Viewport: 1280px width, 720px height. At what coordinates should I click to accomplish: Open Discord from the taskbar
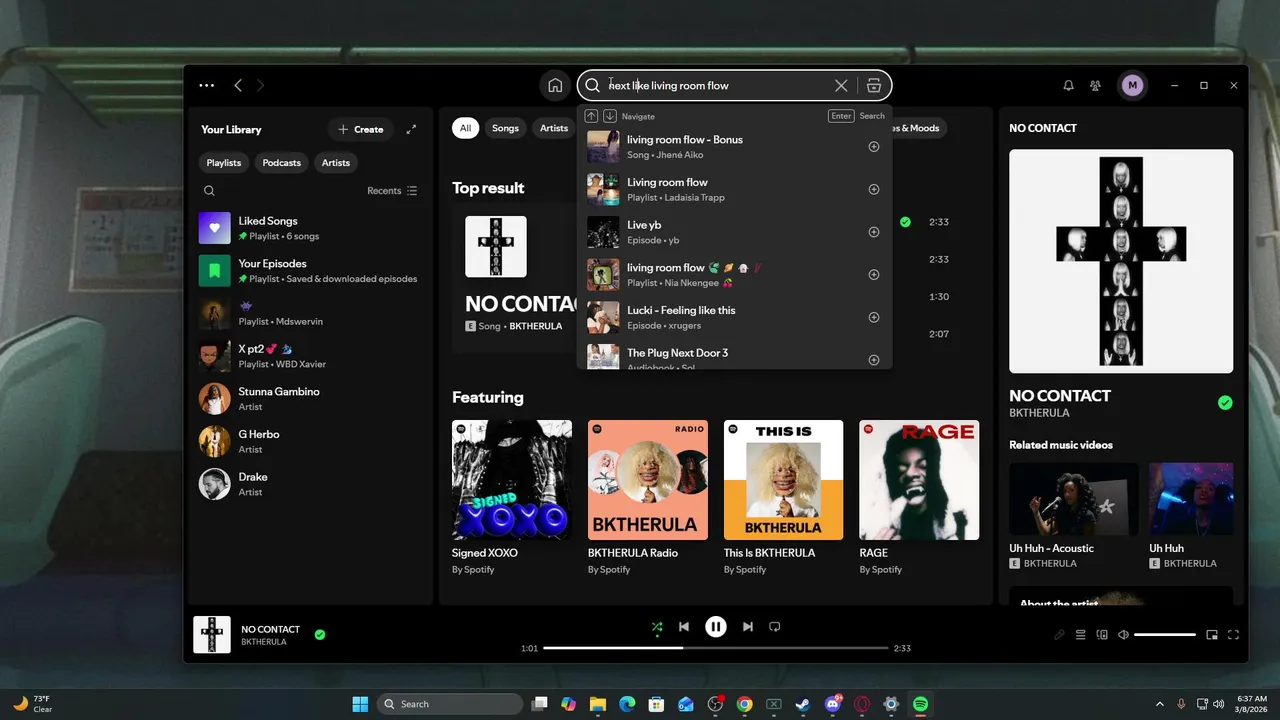pyautogui.click(x=833, y=704)
